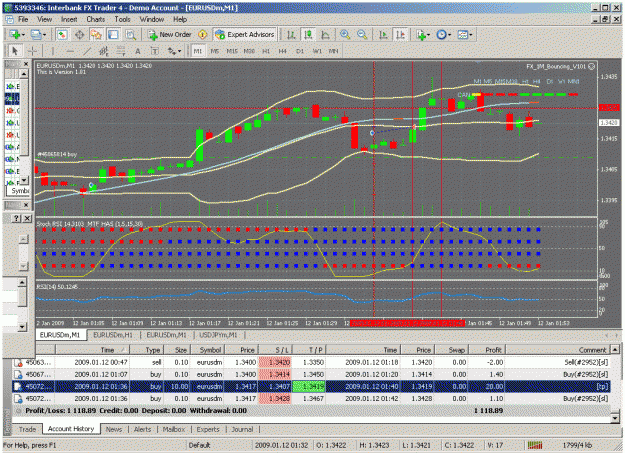This screenshot has height=453, width=625.
Task: Select the Equidistant Channel tool
Action: 104,51
